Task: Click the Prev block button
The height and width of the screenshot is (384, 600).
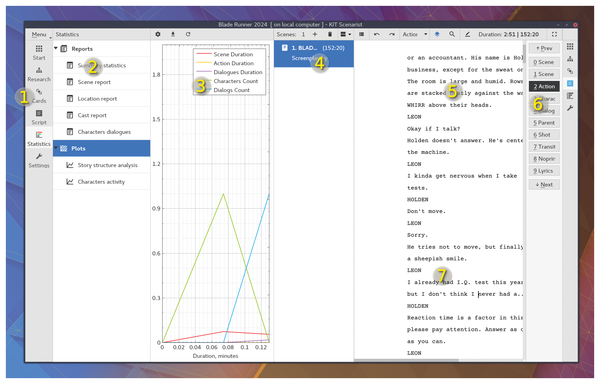Action: 544,48
